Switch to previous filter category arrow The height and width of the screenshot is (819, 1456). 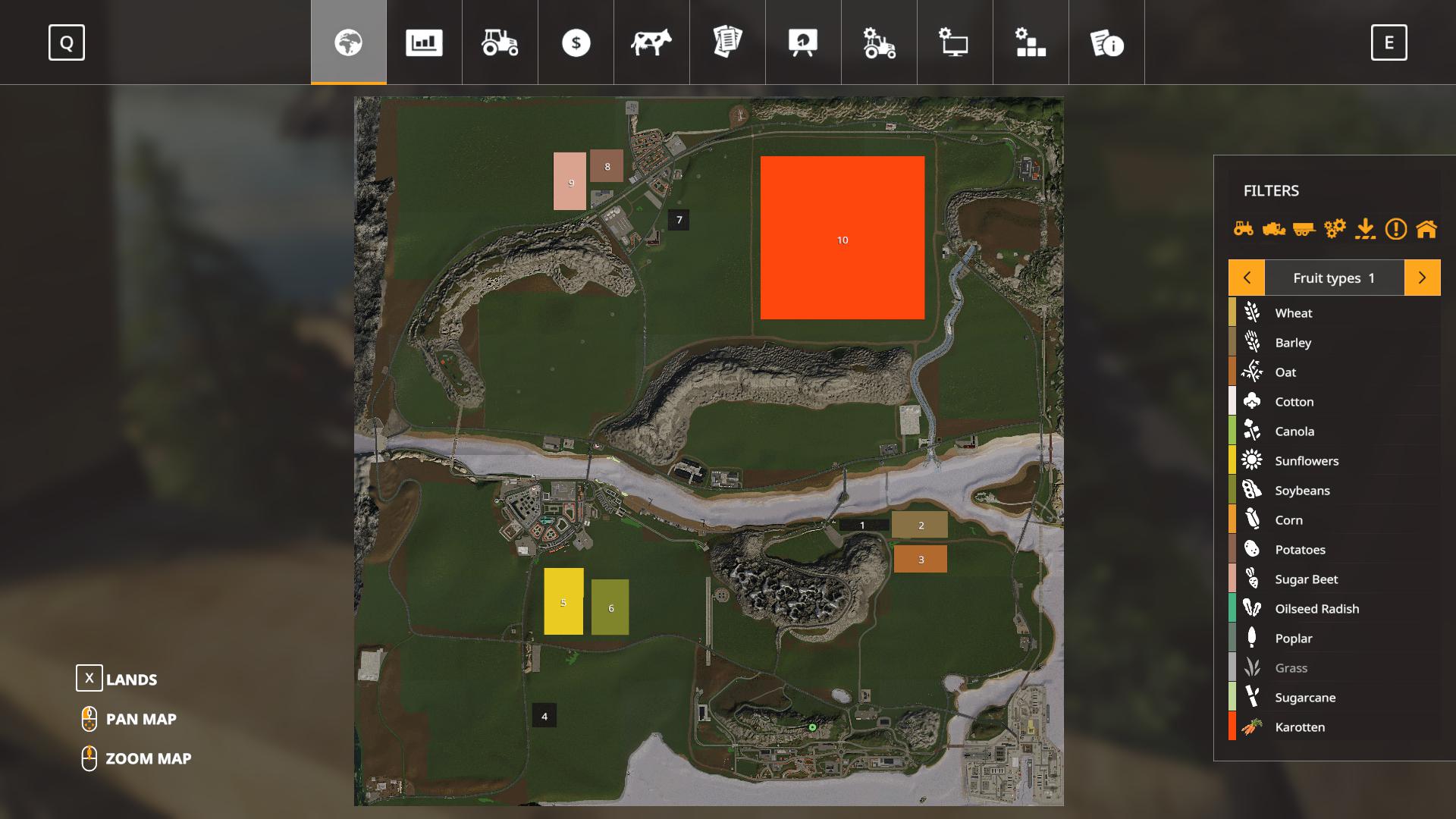(x=1247, y=278)
